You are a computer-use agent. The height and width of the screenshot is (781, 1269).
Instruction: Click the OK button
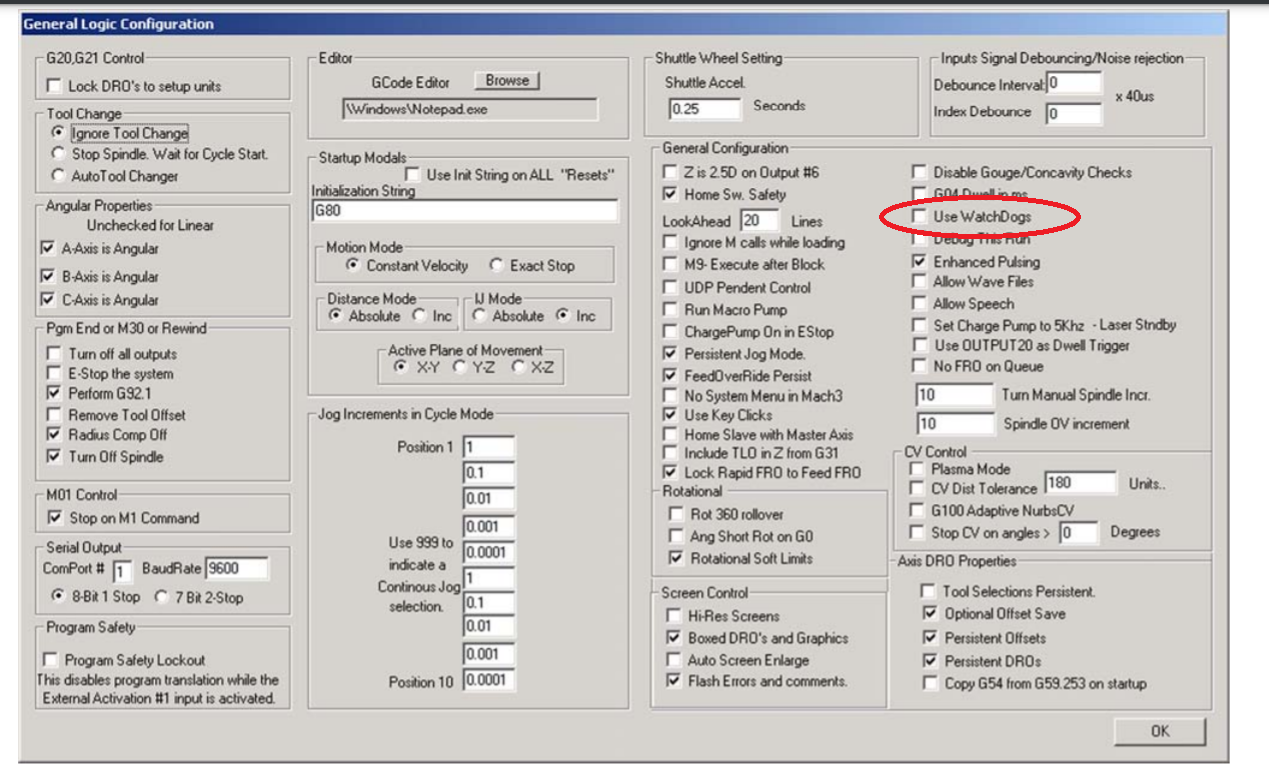1159,731
